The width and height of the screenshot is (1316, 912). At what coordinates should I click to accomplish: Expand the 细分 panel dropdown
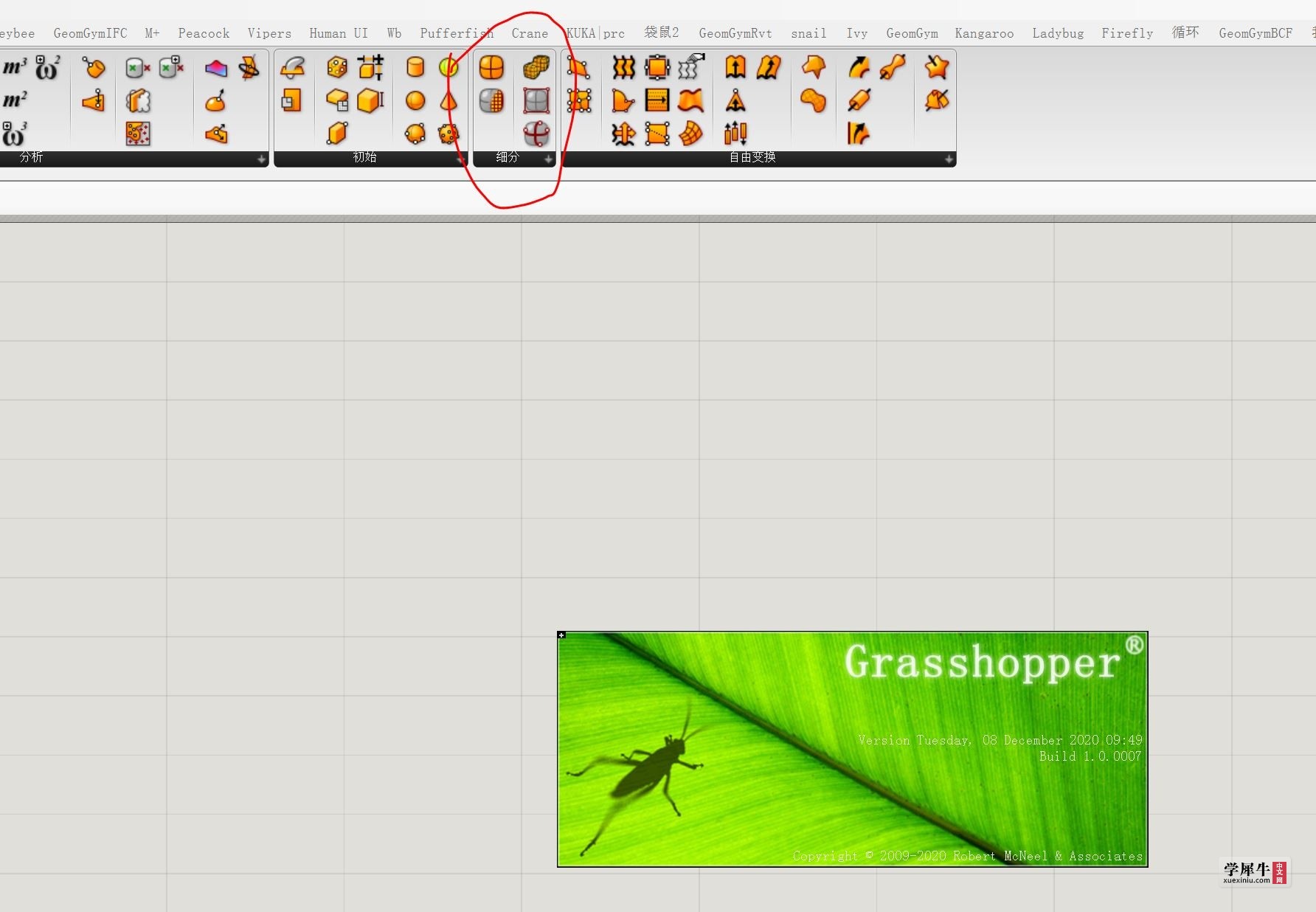click(548, 159)
